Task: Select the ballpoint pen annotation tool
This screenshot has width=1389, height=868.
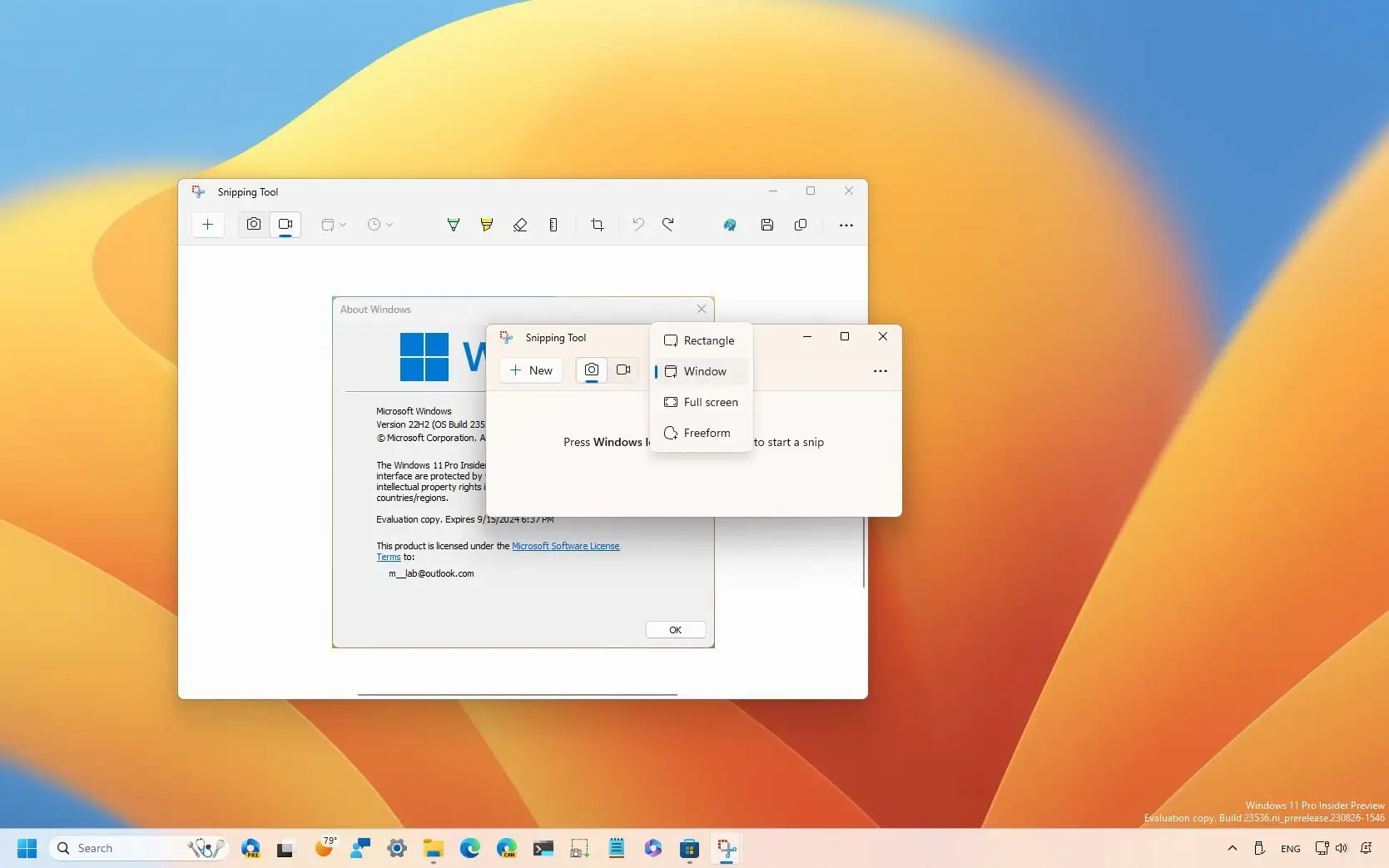Action: 454,225
